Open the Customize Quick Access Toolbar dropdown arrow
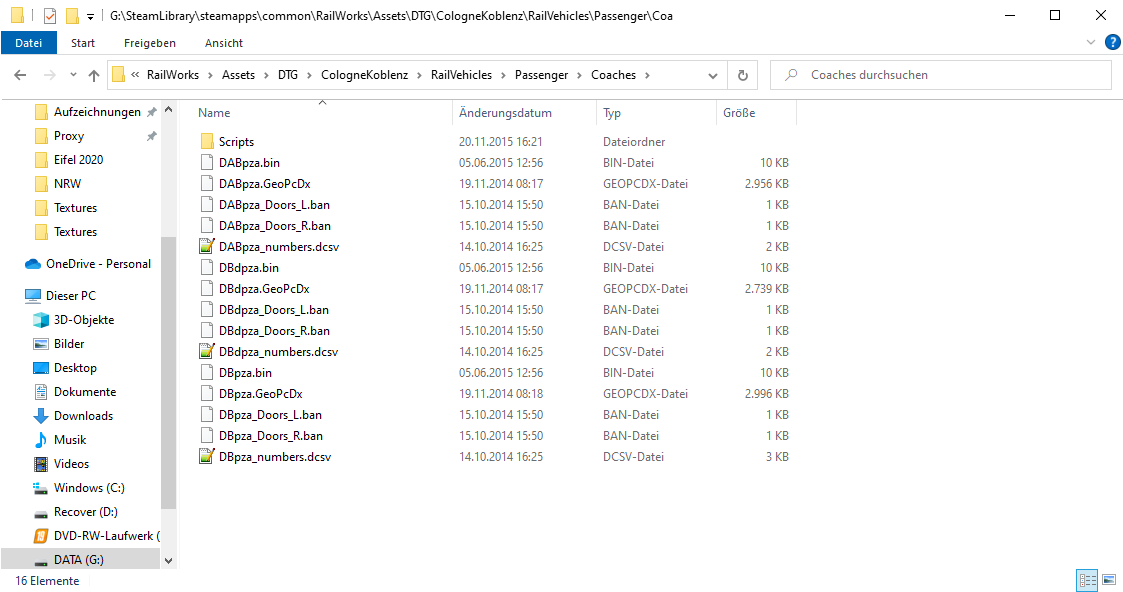Screen dimensions: 1123x592 coord(90,16)
